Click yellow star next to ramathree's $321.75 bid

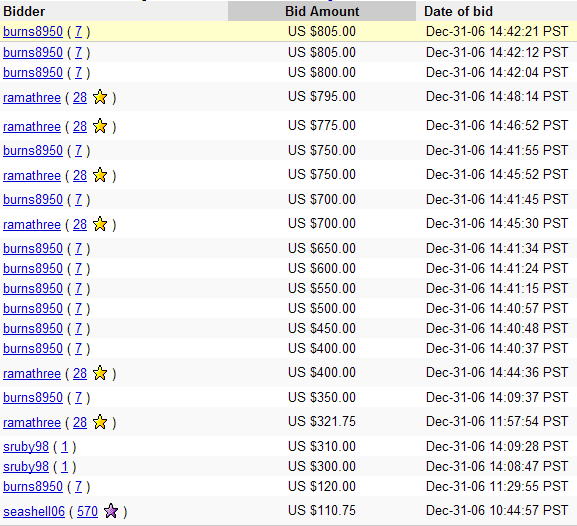click(x=100, y=423)
